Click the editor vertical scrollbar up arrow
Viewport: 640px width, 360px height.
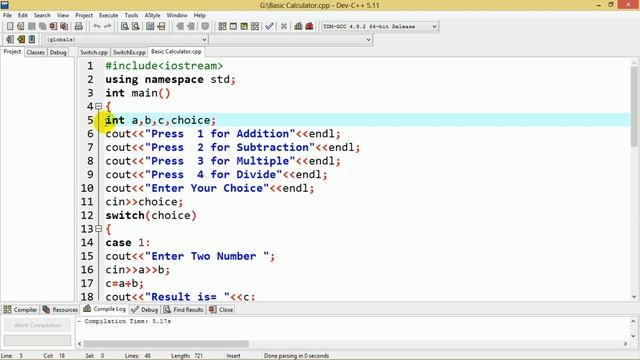click(634, 62)
